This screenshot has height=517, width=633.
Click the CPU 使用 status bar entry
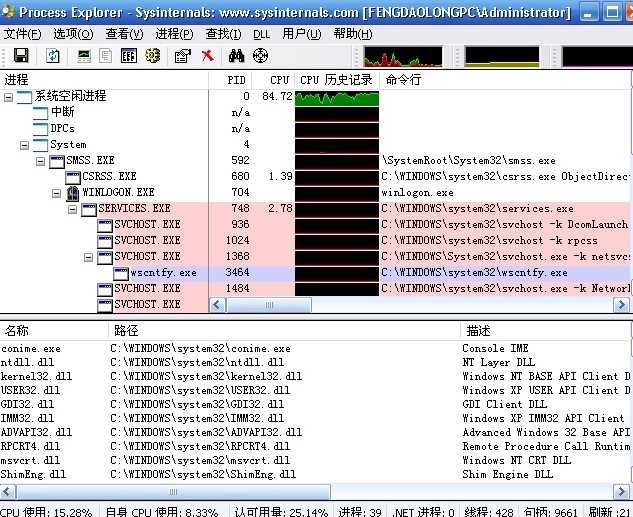47,512
